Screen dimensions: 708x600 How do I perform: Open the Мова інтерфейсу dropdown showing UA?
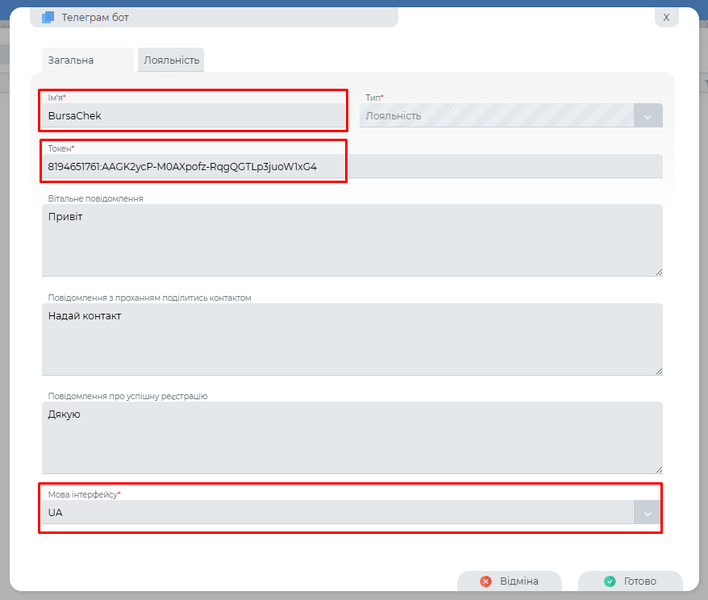337,512
